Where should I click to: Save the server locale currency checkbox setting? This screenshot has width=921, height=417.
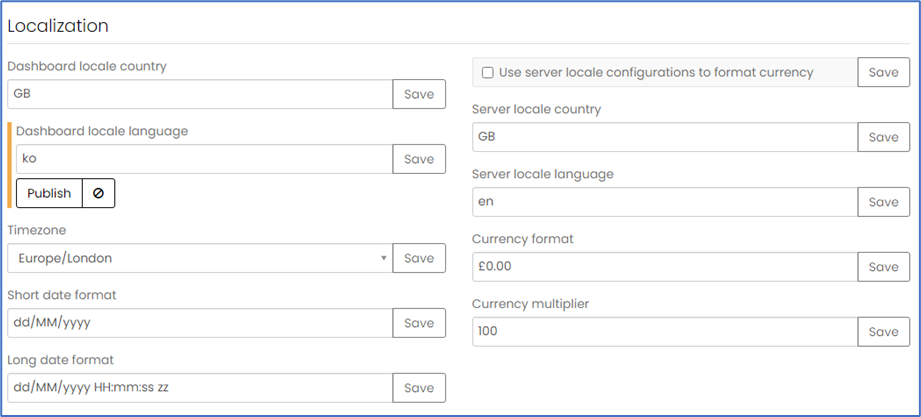click(x=883, y=72)
